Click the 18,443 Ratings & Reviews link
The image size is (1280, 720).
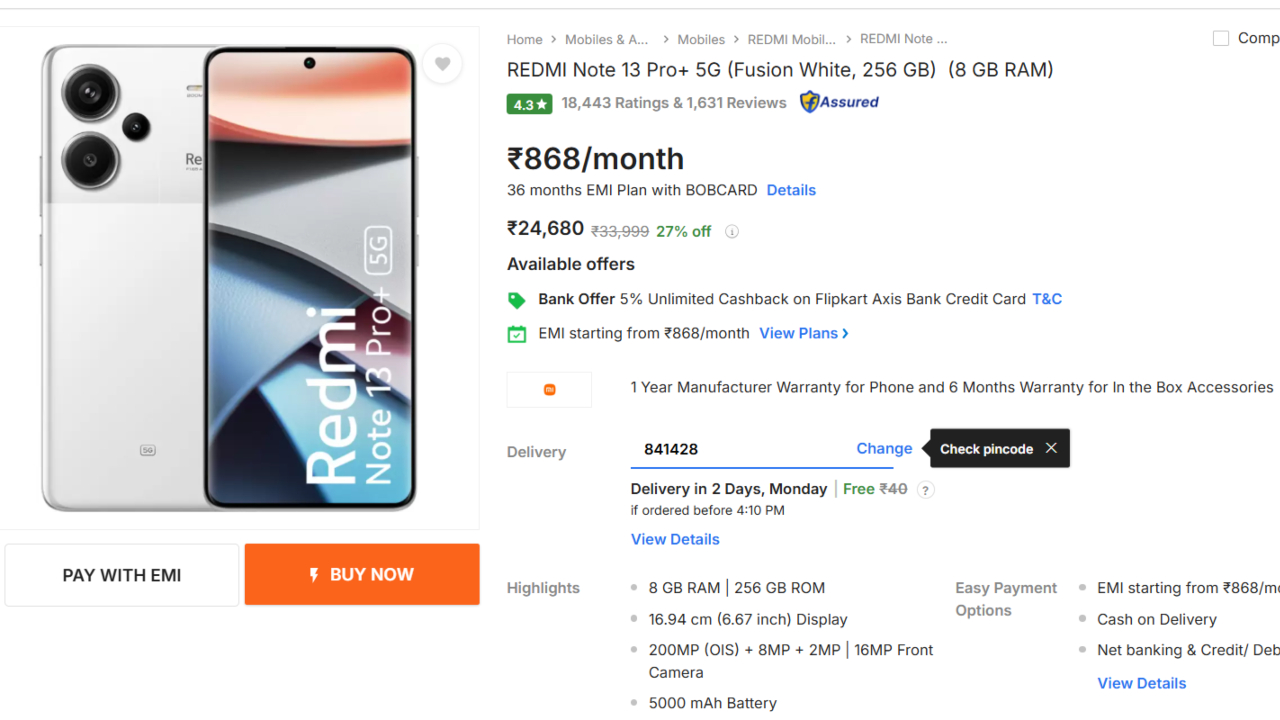pos(674,102)
